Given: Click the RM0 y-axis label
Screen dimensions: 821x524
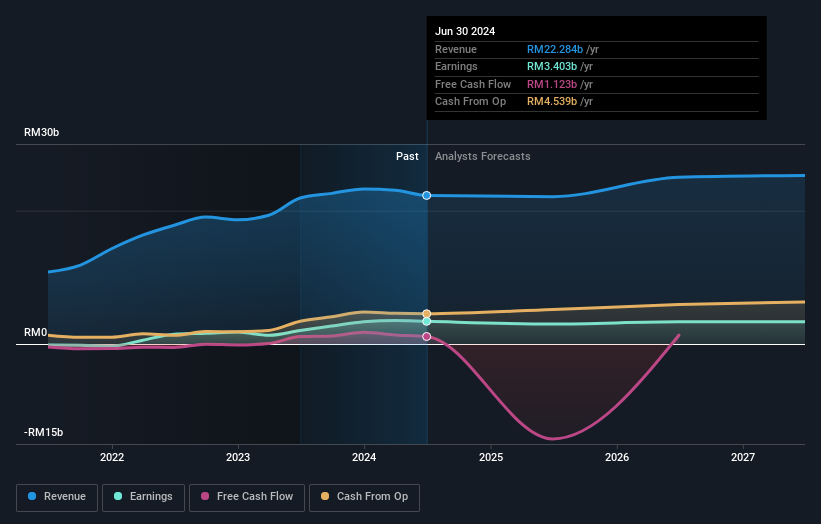Looking at the screenshot, I should (35, 332).
